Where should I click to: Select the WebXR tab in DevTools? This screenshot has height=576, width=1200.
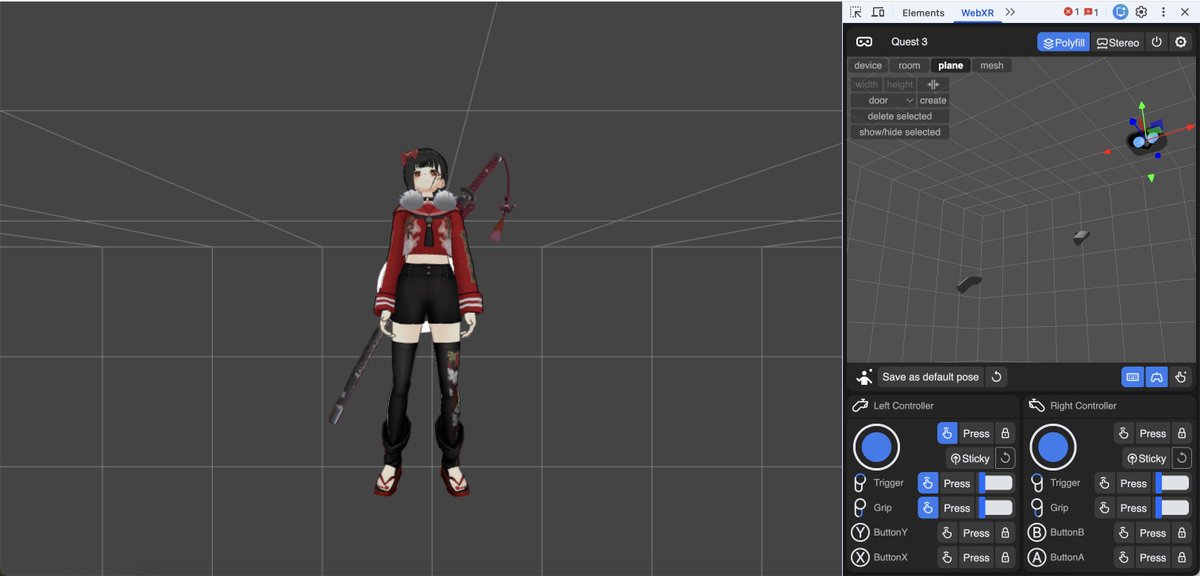[x=975, y=13]
